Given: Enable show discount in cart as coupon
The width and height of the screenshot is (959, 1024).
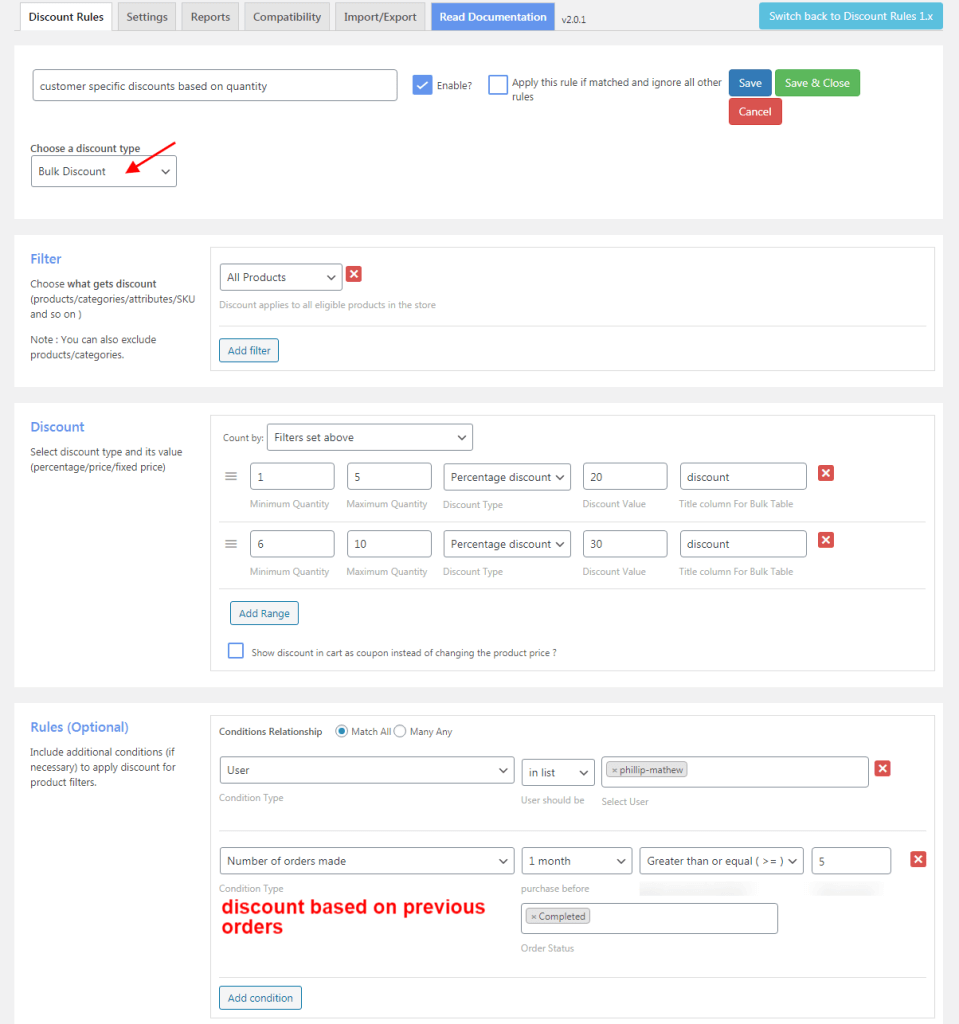Looking at the screenshot, I should (x=236, y=651).
